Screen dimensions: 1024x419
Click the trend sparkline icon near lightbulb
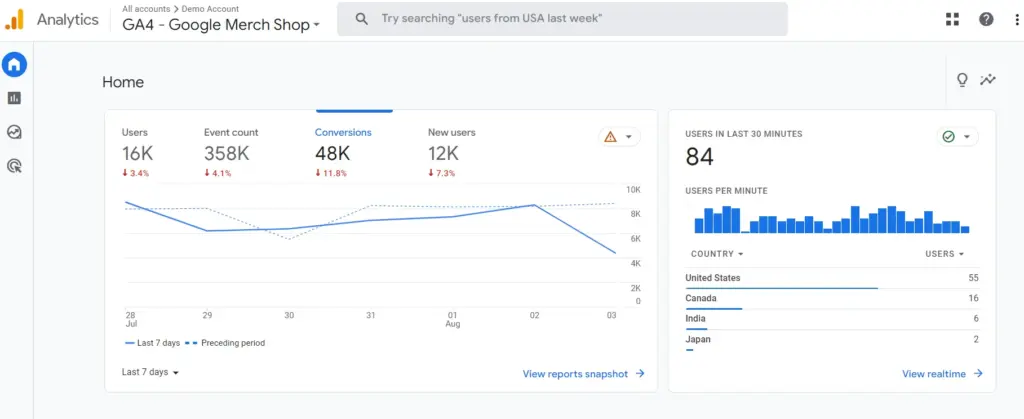coord(988,80)
